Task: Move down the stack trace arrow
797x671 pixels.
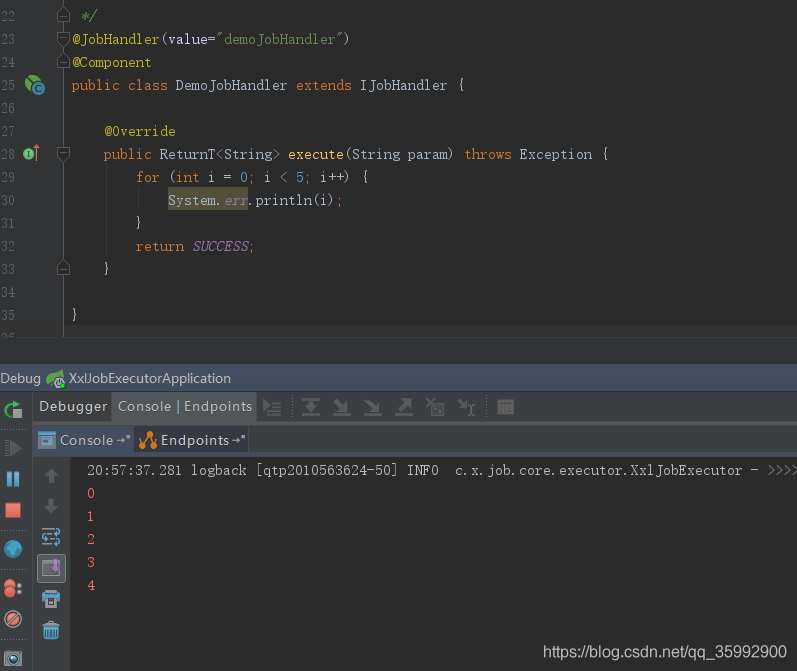Action: pyautogui.click(x=51, y=506)
